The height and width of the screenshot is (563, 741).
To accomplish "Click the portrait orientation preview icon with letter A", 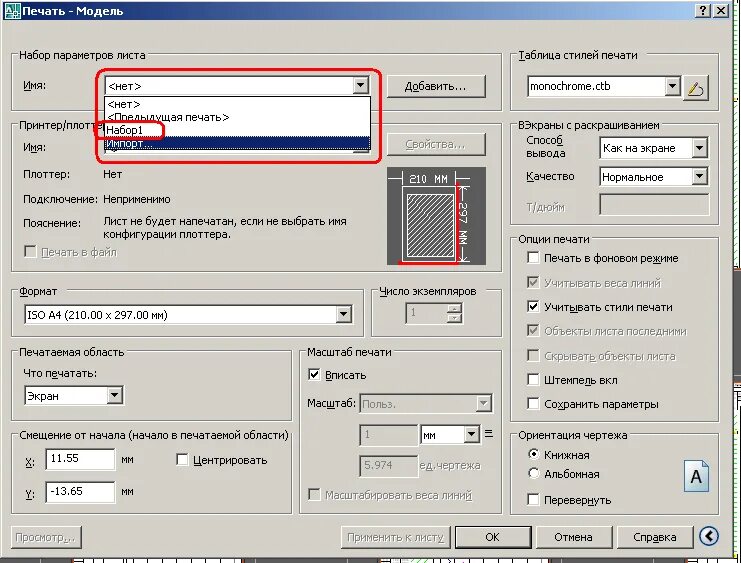I will [x=696, y=476].
